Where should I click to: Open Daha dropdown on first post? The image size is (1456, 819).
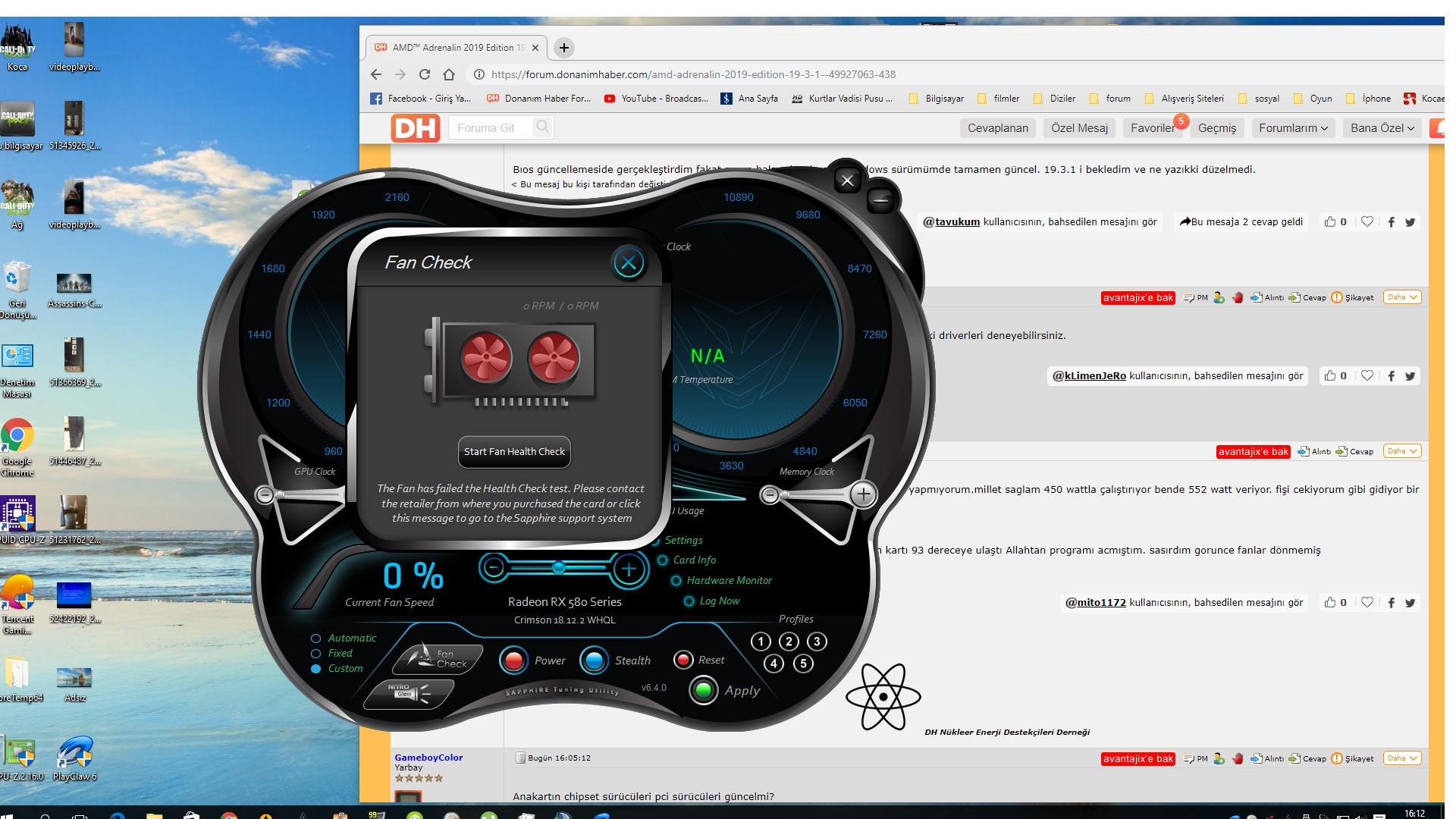[1401, 297]
